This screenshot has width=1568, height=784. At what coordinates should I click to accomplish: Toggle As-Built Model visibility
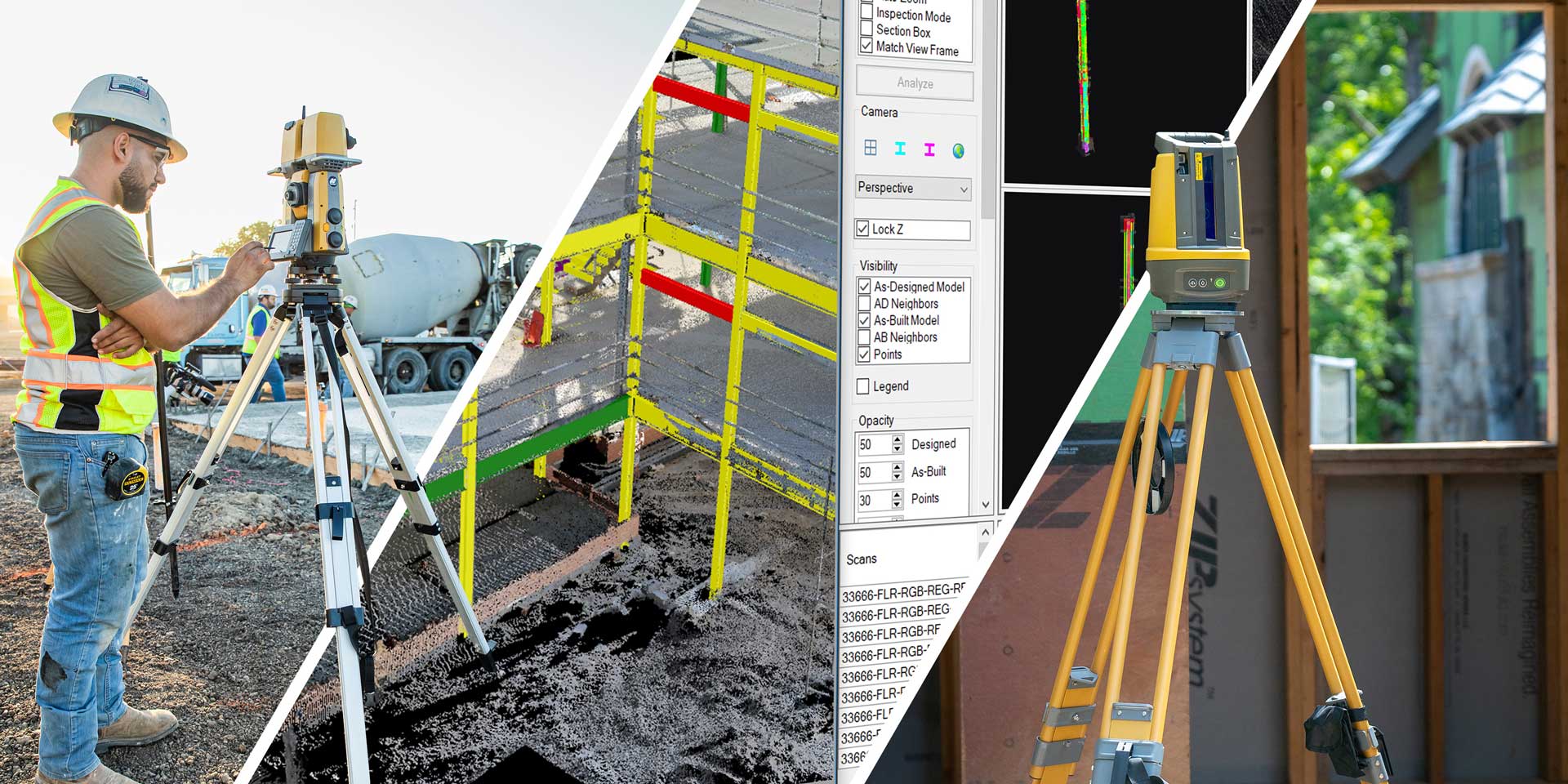pos(864,321)
